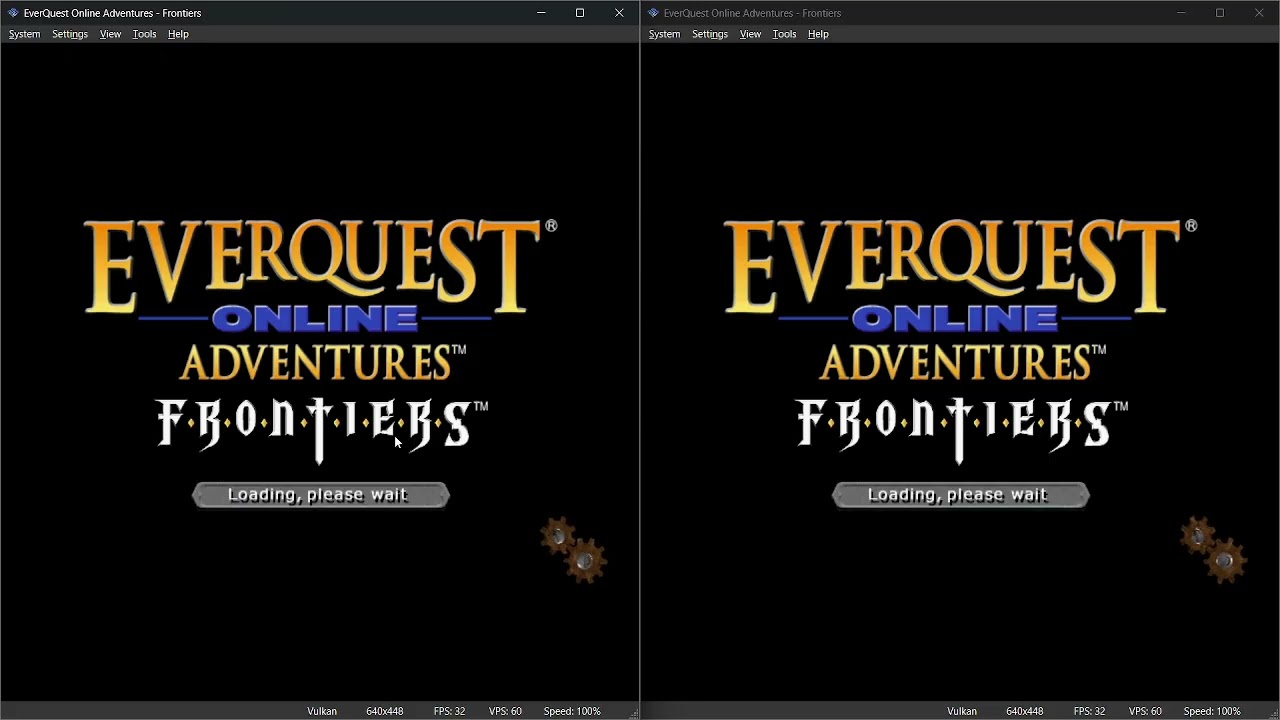The image size is (1280, 720).
Task: Click Vulkan renderer in left status bar
Action: (x=322, y=711)
